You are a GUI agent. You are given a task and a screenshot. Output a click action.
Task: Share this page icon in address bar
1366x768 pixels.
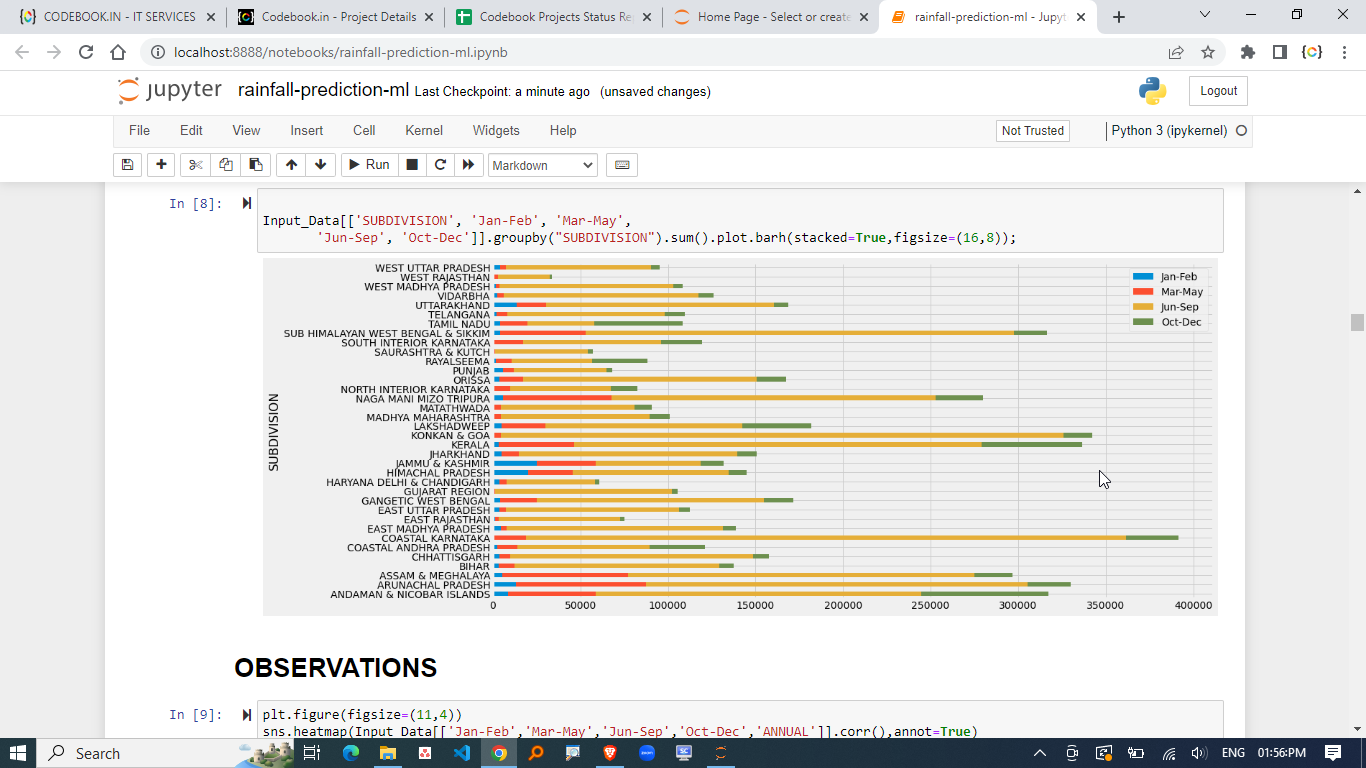[1176, 52]
